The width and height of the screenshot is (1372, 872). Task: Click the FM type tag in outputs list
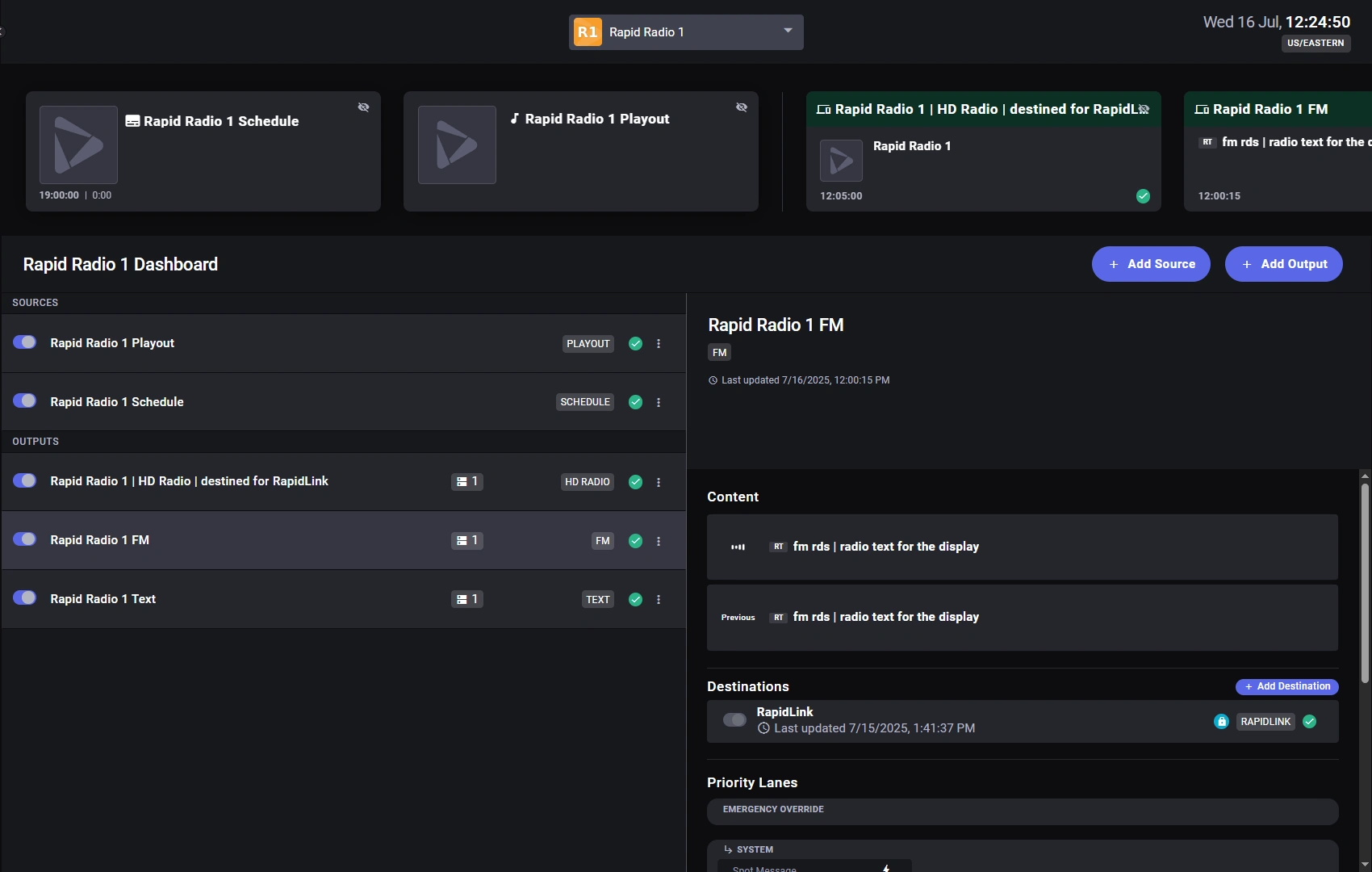coord(603,541)
